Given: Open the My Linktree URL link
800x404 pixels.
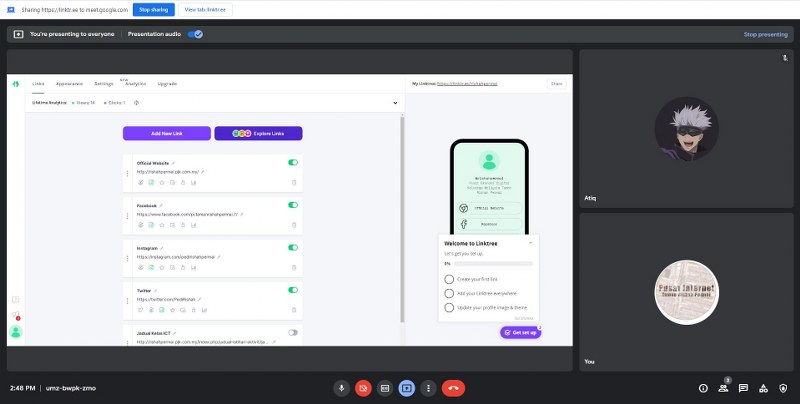Looking at the screenshot, I should 467,84.
